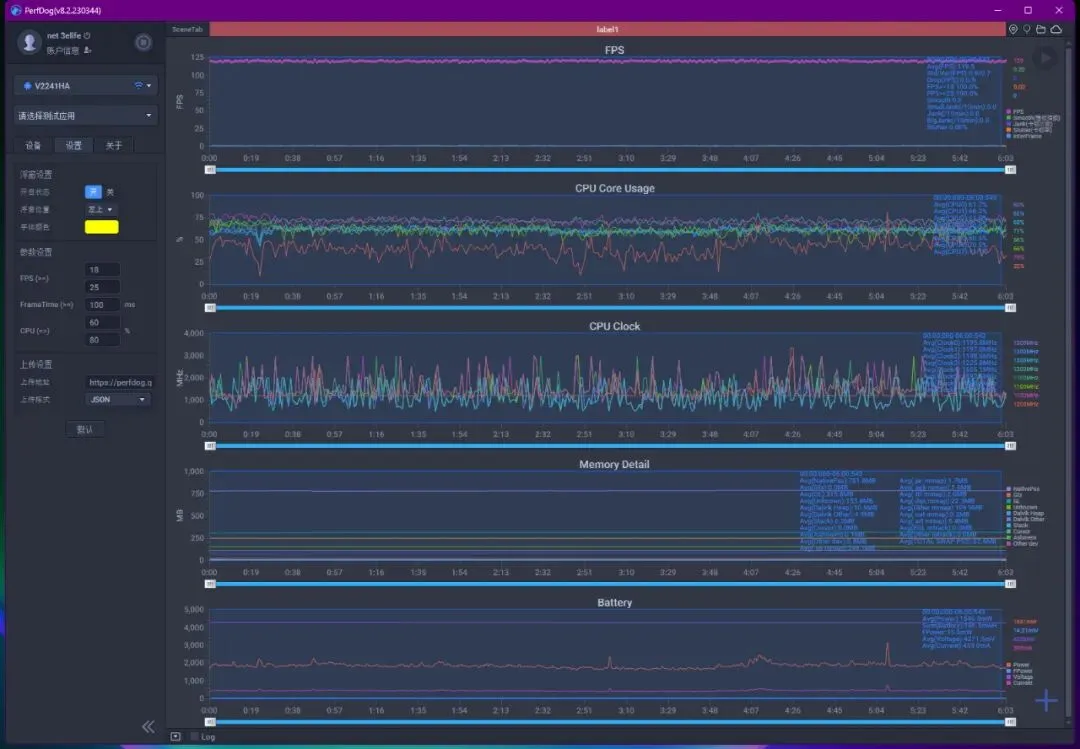
Task: Click the cloud upload icon
Action: point(1056,29)
